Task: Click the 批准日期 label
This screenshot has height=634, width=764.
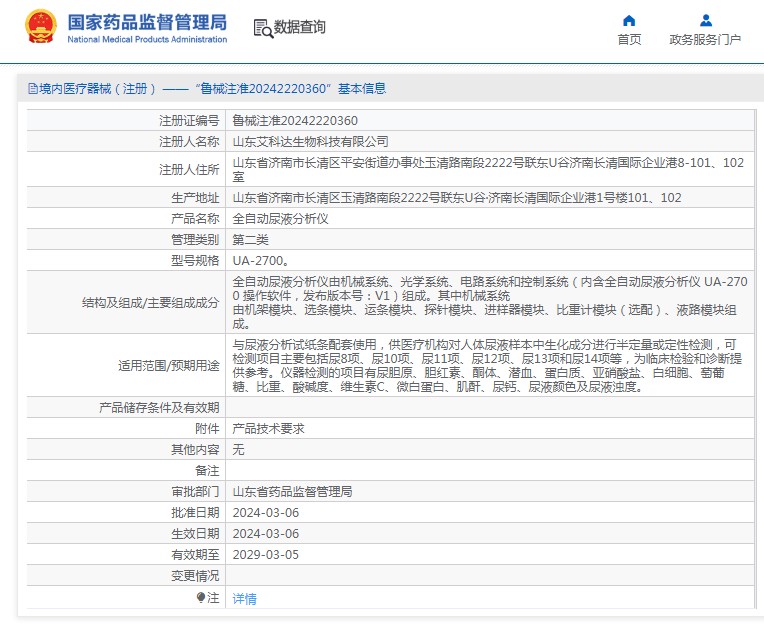Action: click(195, 512)
